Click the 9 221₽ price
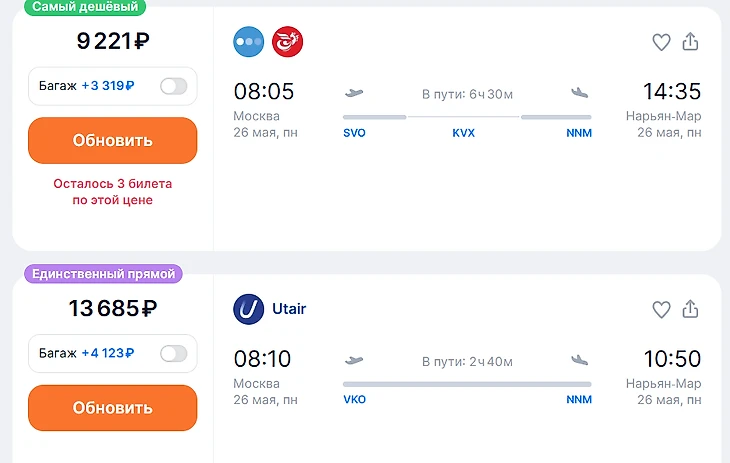This screenshot has width=730, height=463. click(113, 42)
